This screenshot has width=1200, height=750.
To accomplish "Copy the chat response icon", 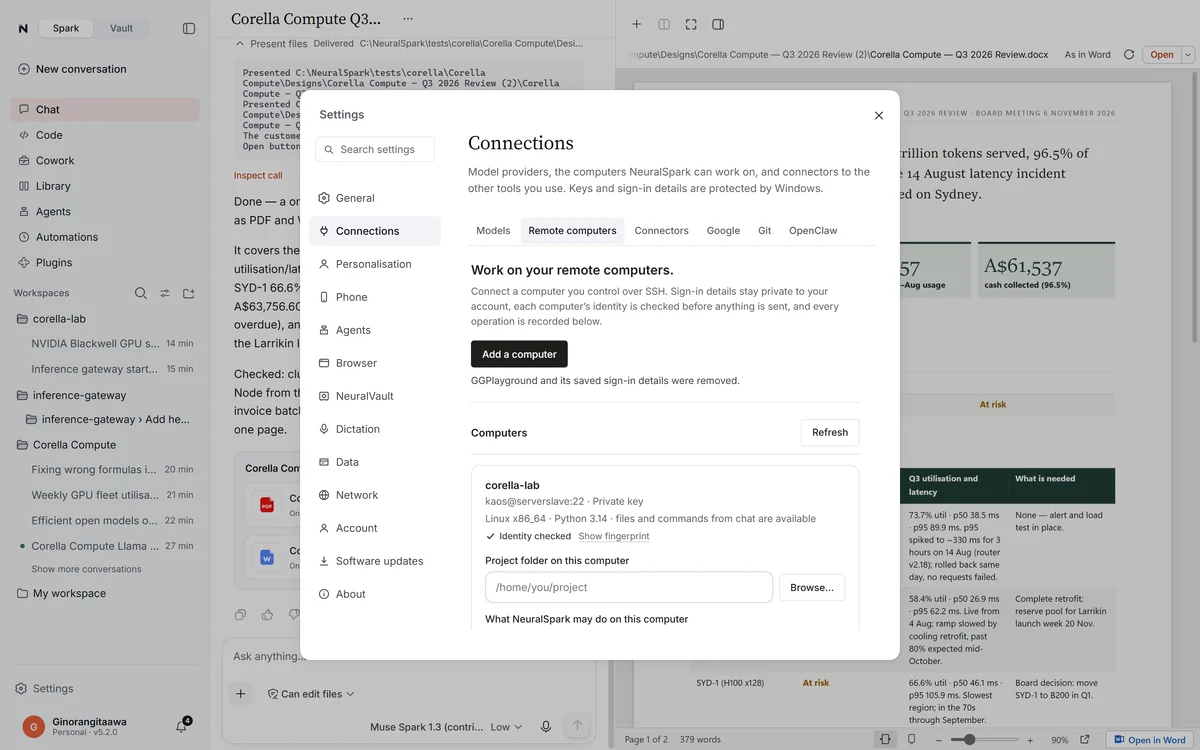I will pos(240,615).
